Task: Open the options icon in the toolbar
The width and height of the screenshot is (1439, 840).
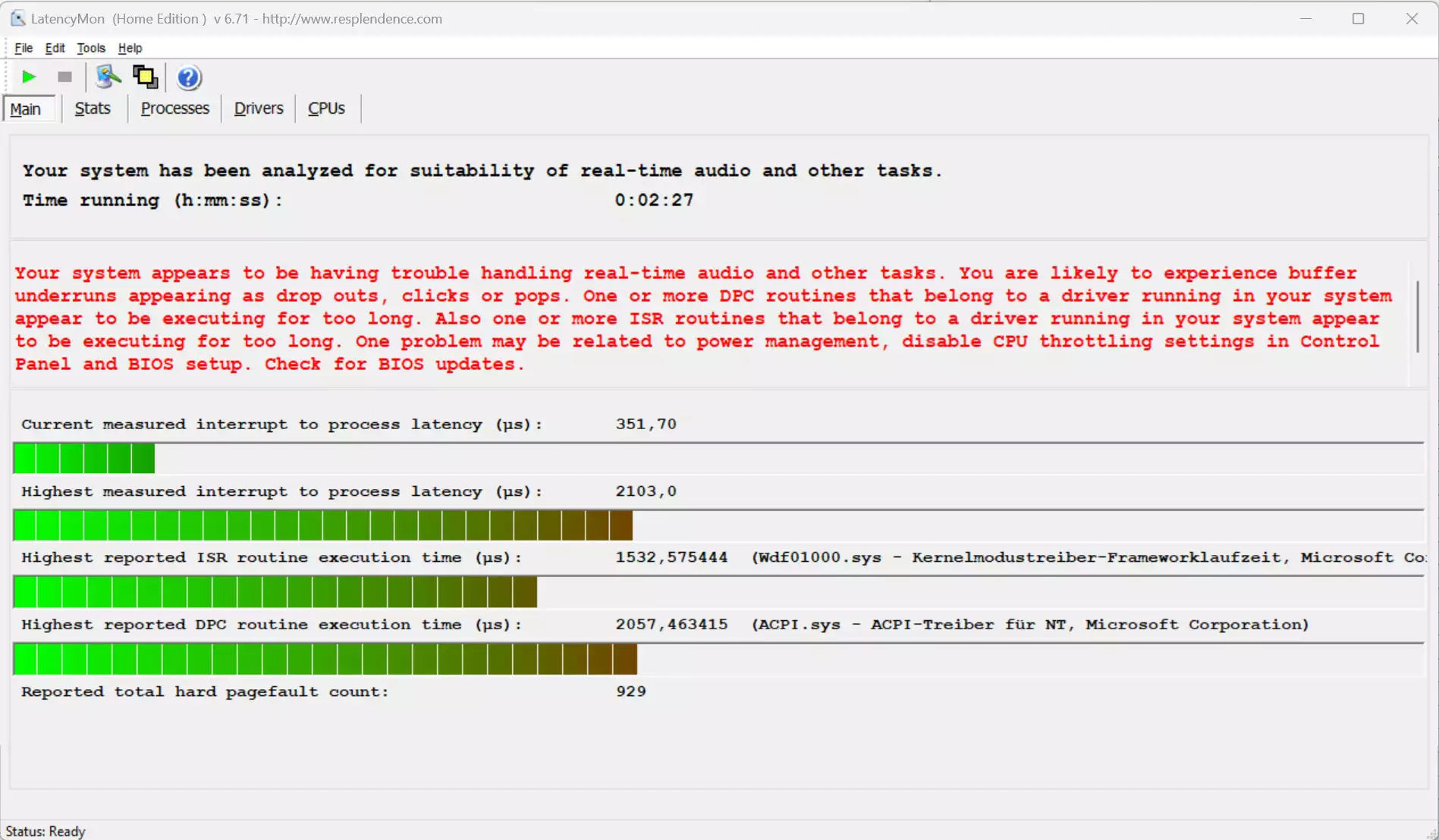Action: pyautogui.click(x=108, y=77)
